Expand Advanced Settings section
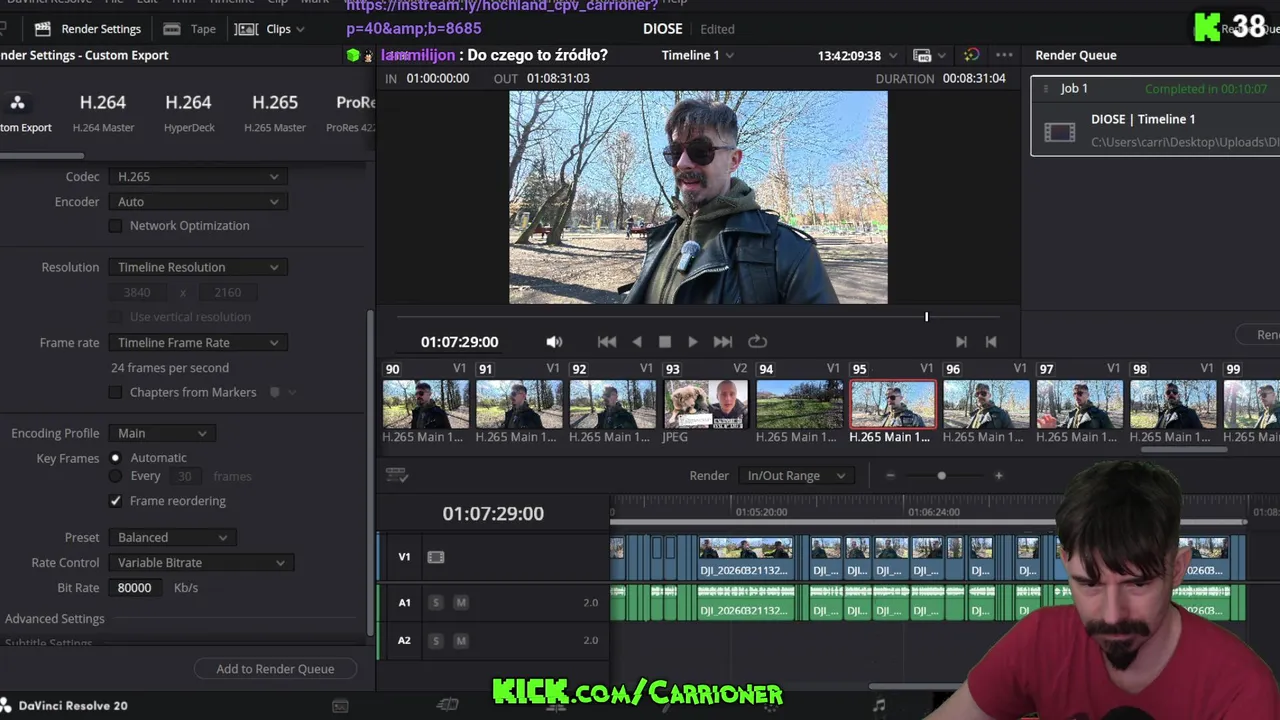Viewport: 1280px width, 720px height. pos(54,619)
